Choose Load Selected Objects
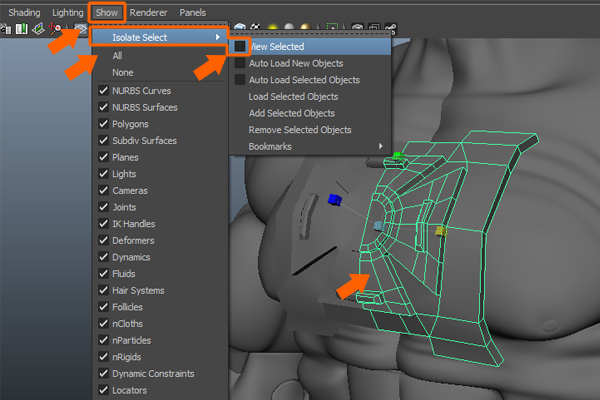This screenshot has height=400, width=600. [x=293, y=97]
